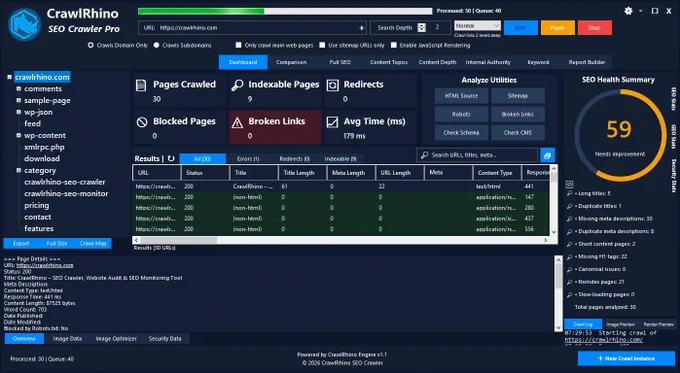Switch to Security Data tab

pyautogui.click(x=165, y=339)
